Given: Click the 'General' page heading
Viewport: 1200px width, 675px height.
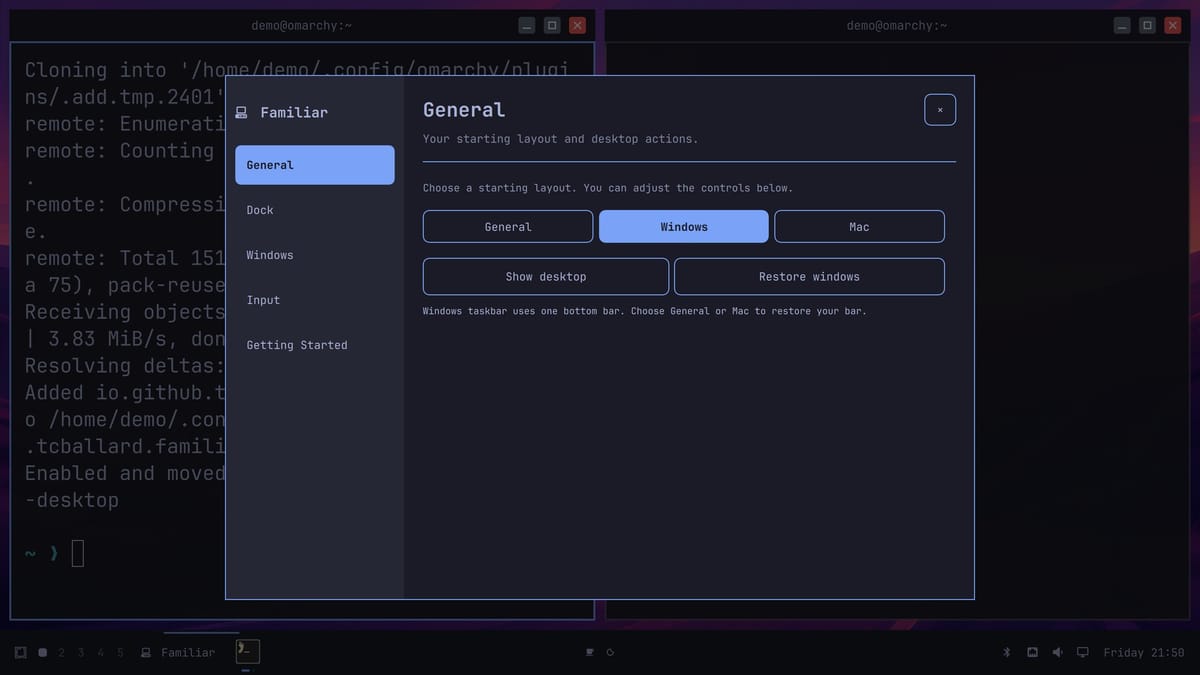Looking at the screenshot, I should [x=464, y=110].
